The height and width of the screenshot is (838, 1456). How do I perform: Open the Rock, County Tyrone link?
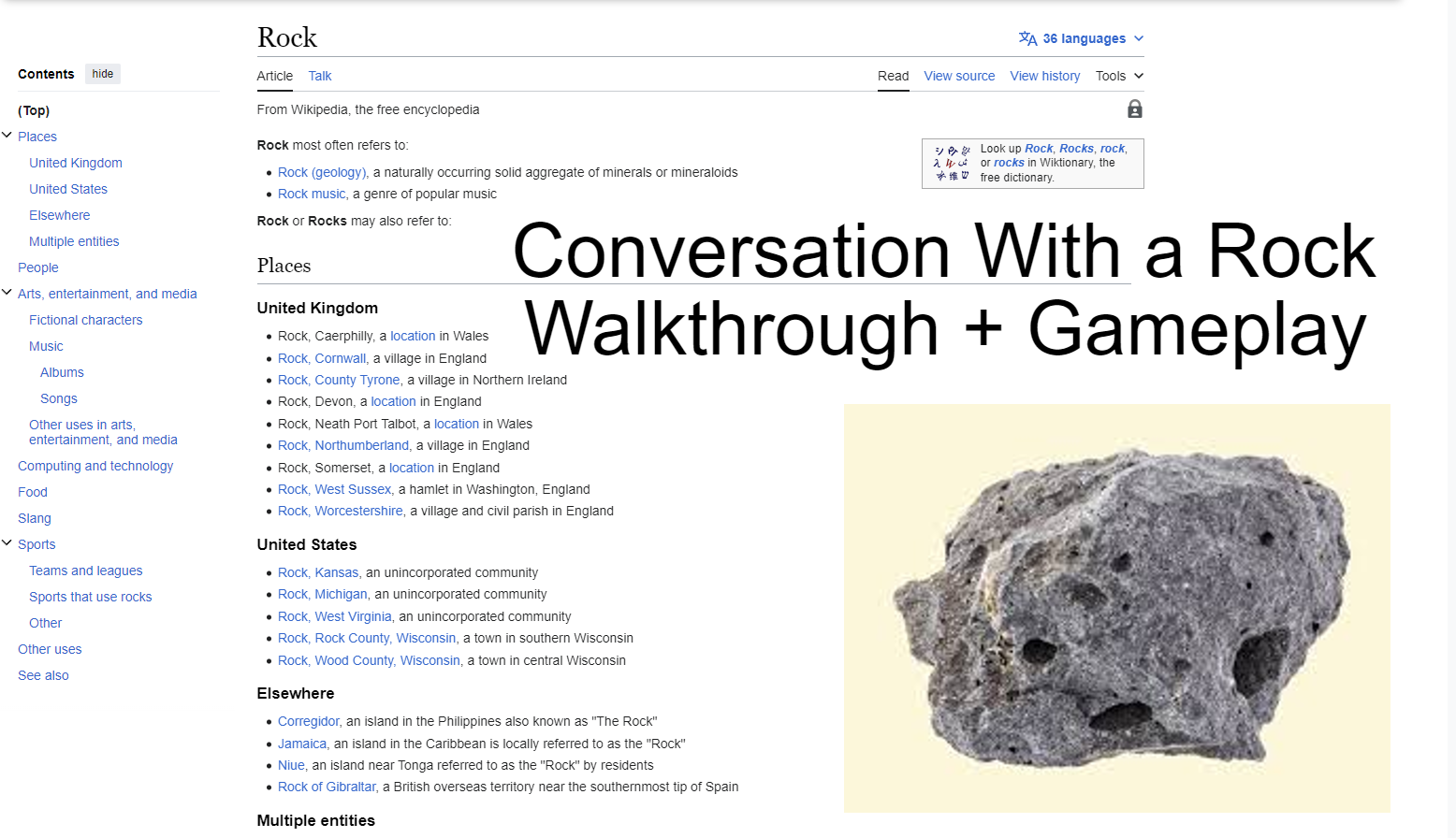pos(339,380)
